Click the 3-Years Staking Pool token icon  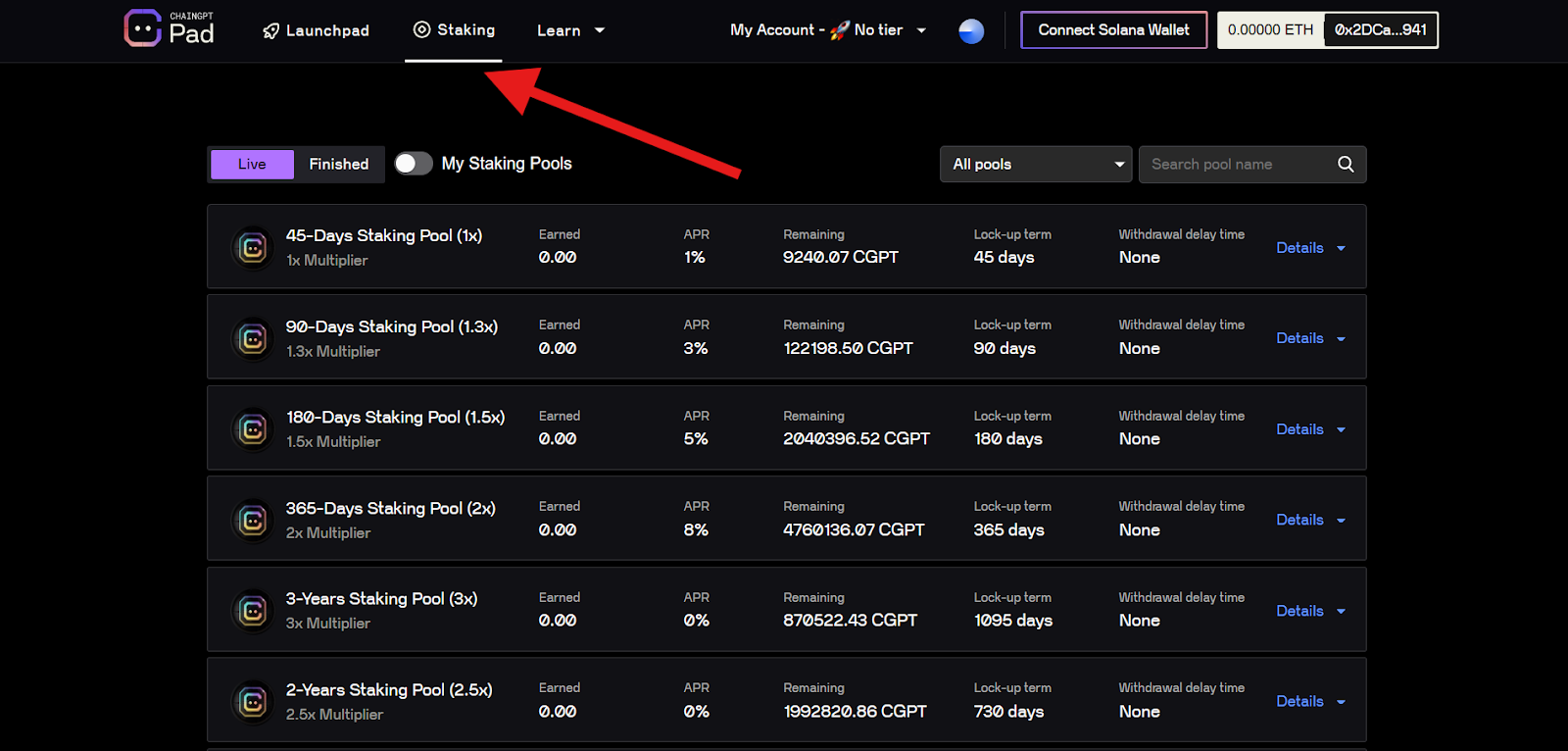click(x=253, y=611)
